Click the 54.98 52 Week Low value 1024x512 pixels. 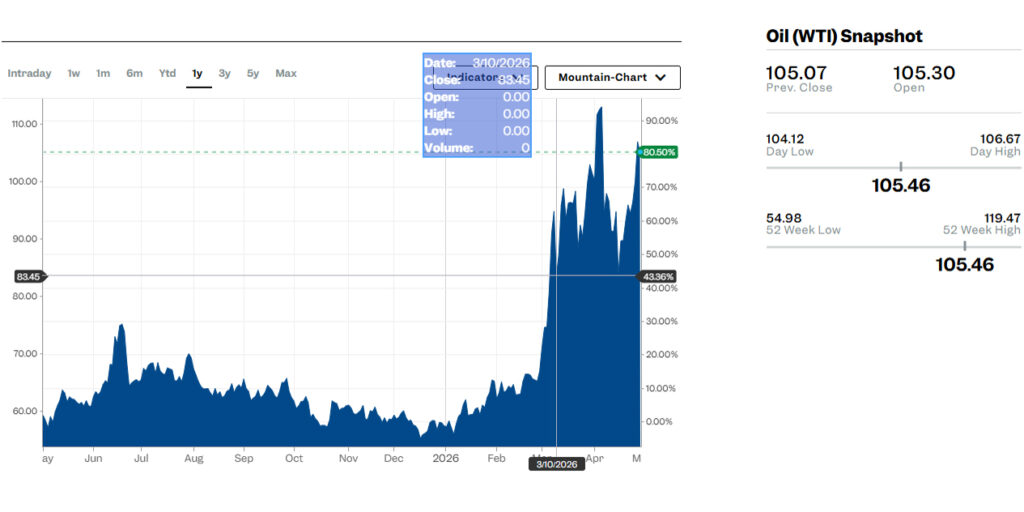click(x=784, y=217)
